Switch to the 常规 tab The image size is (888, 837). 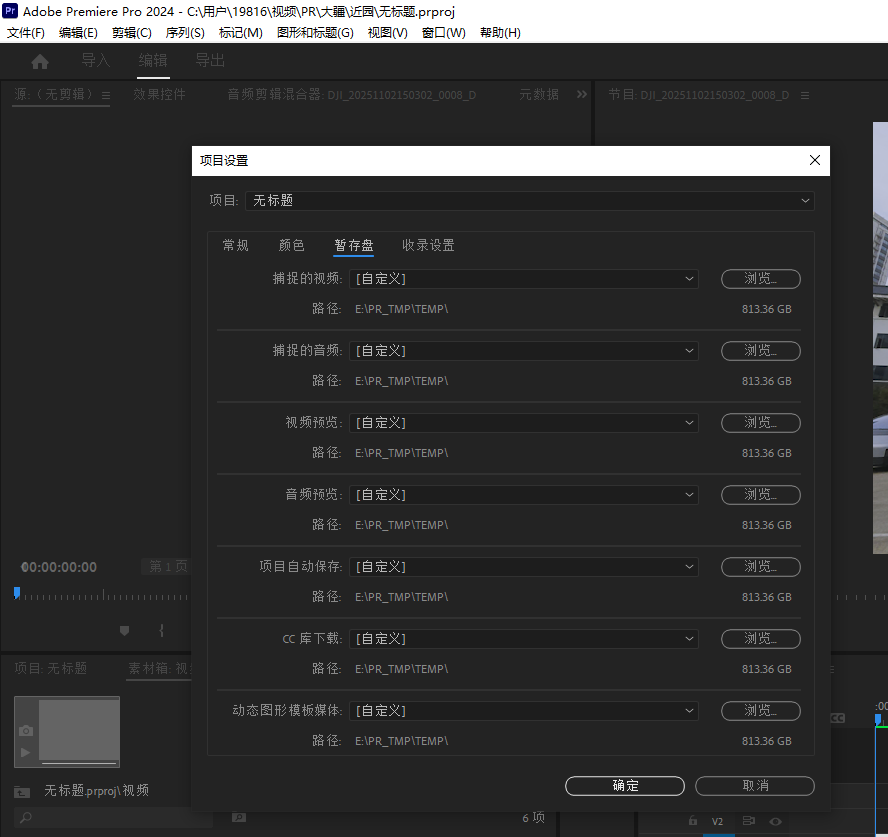[x=236, y=245]
